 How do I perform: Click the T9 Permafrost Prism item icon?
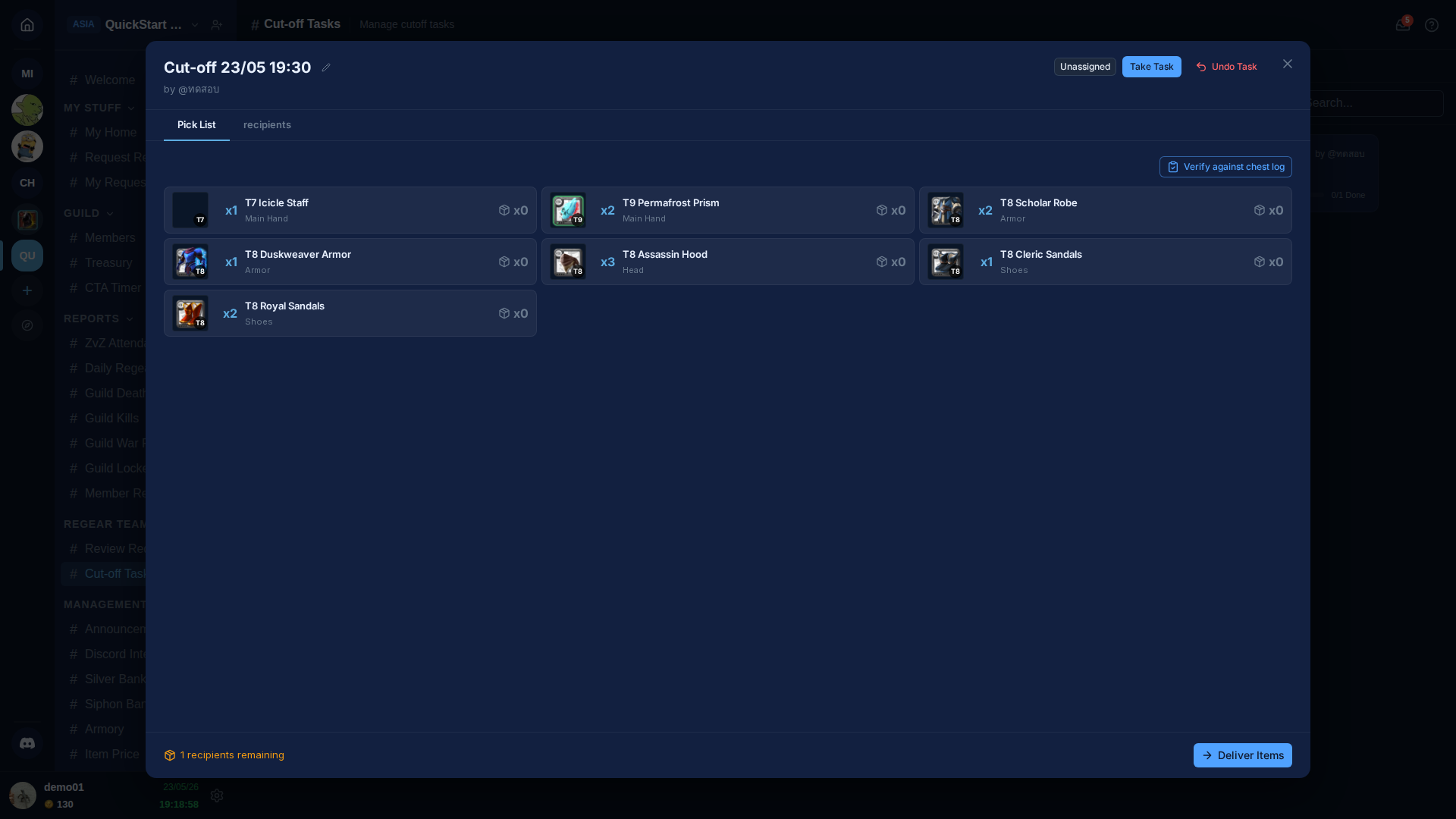[x=568, y=210]
